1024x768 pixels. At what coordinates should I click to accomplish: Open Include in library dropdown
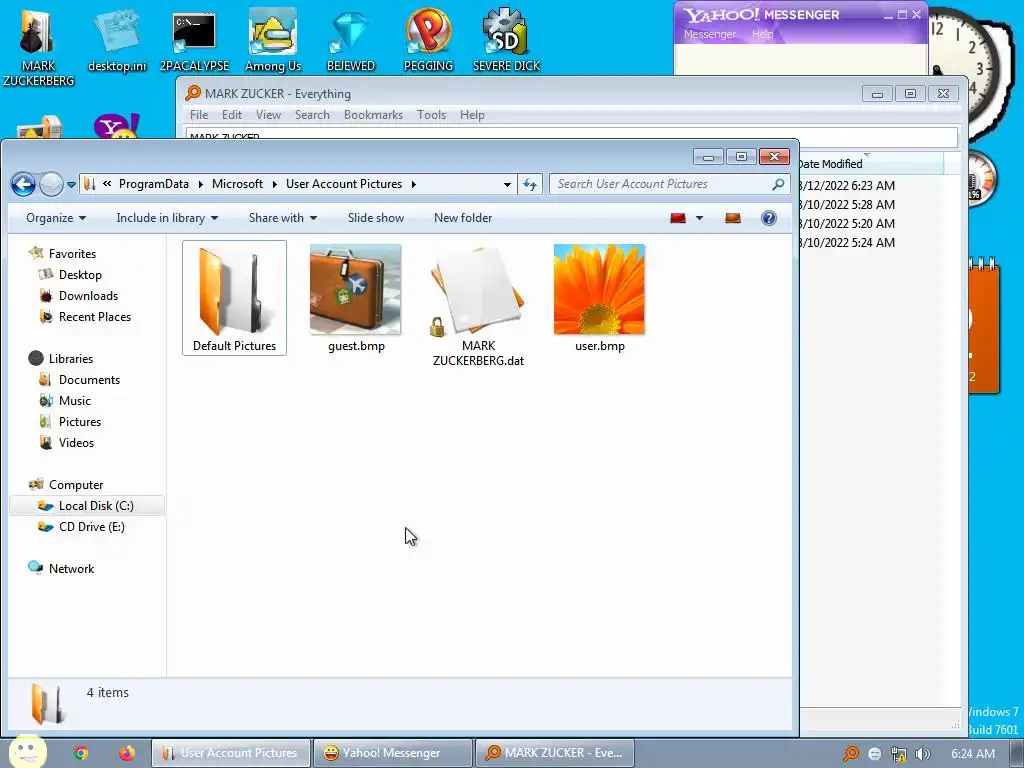(167, 218)
